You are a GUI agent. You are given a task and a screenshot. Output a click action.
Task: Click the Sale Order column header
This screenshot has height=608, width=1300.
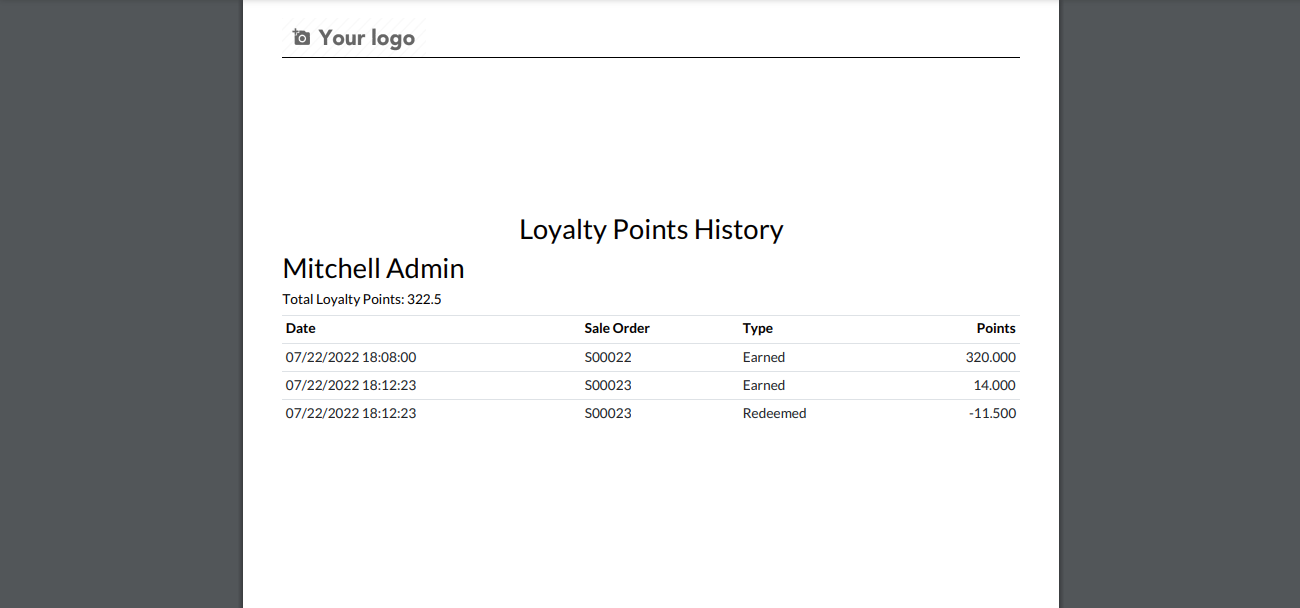tap(617, 328)
